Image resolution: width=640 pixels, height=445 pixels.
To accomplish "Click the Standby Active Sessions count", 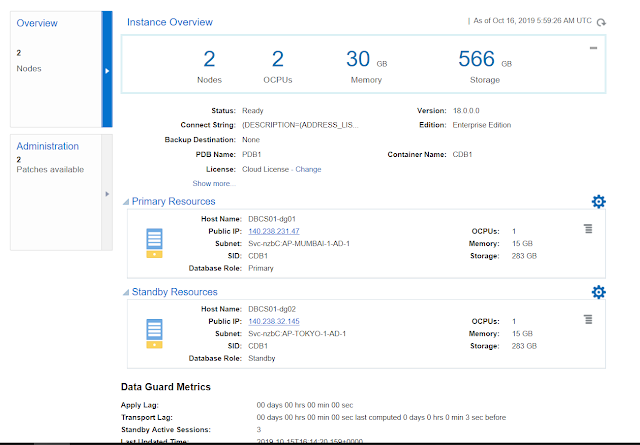I will pyautogui.click(x=259, y=429).
